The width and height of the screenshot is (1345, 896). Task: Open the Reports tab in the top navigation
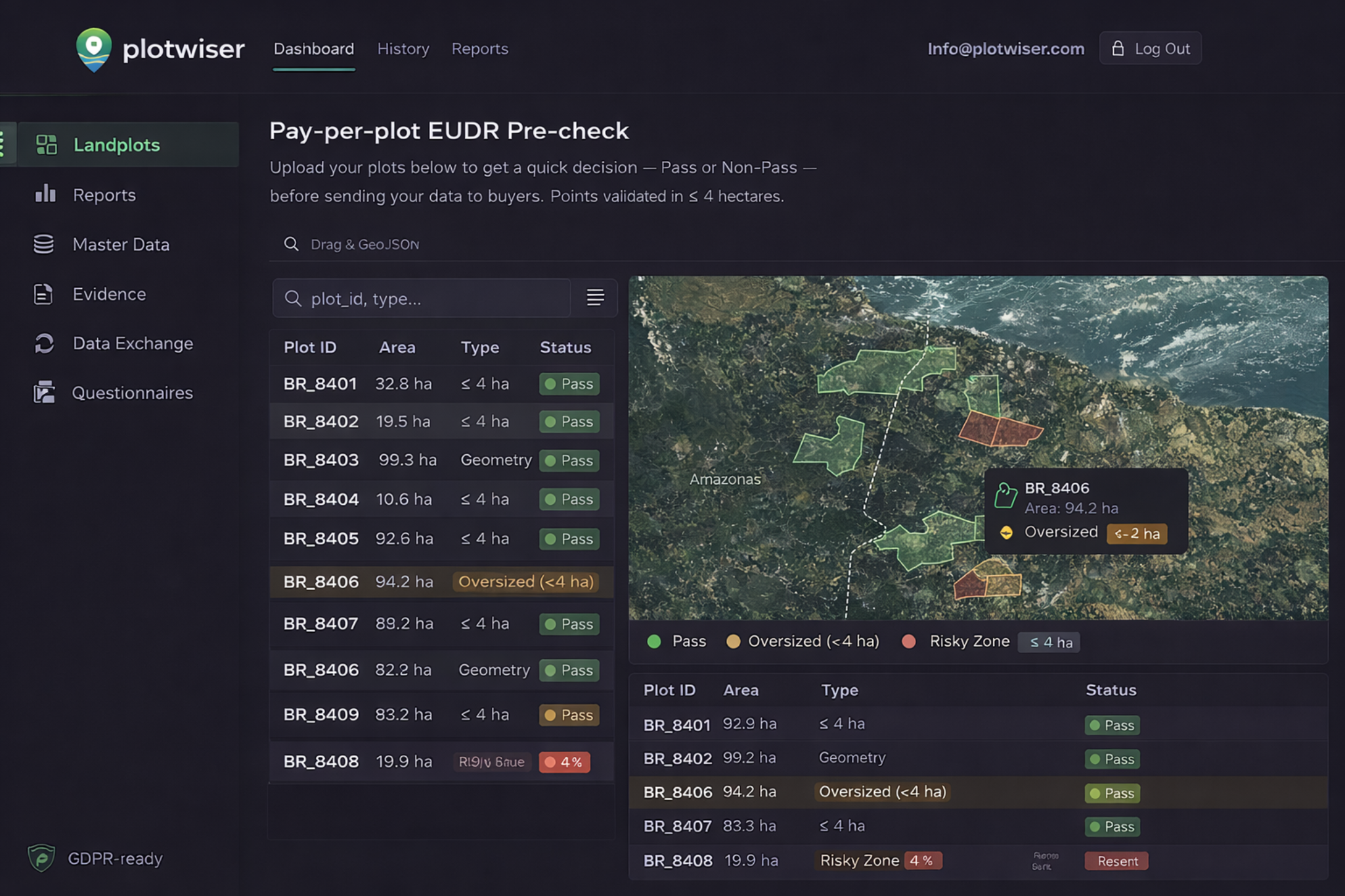tap(479, 49)
